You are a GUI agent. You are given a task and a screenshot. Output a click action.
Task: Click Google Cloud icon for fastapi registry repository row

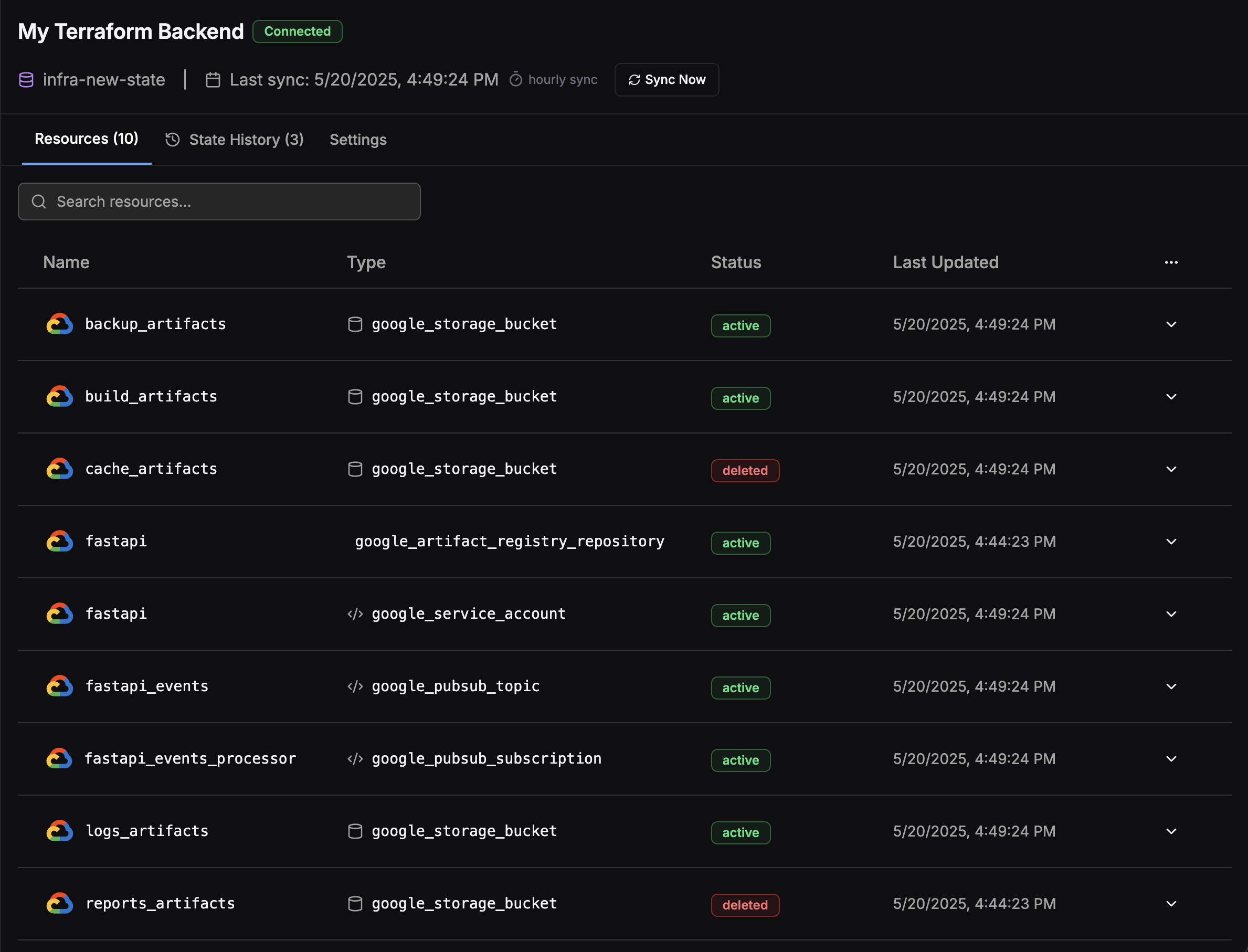click(x=59, y=542)
